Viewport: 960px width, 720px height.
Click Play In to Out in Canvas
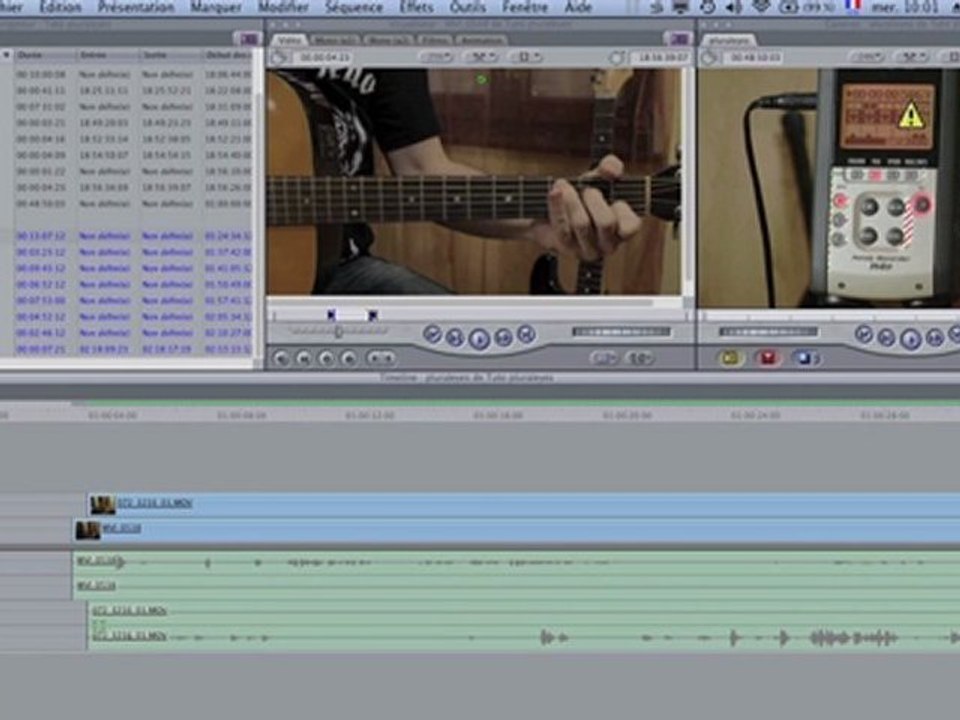tap(886, 338)
